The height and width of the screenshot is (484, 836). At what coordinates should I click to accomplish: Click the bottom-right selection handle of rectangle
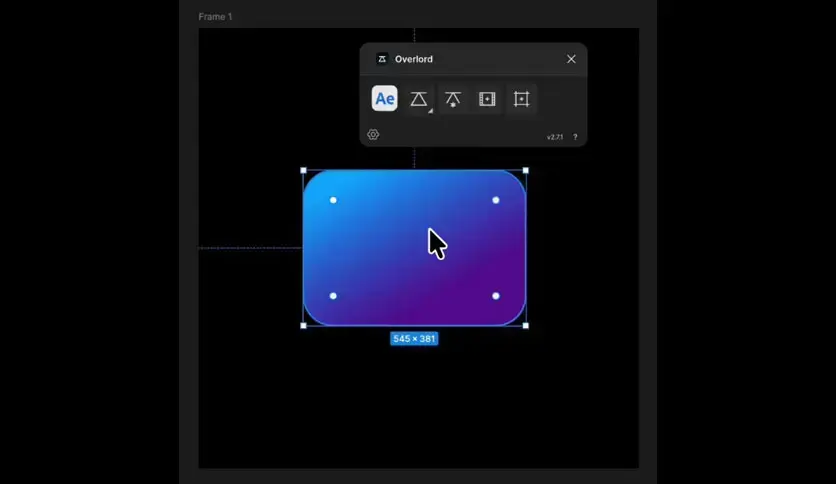526,326
